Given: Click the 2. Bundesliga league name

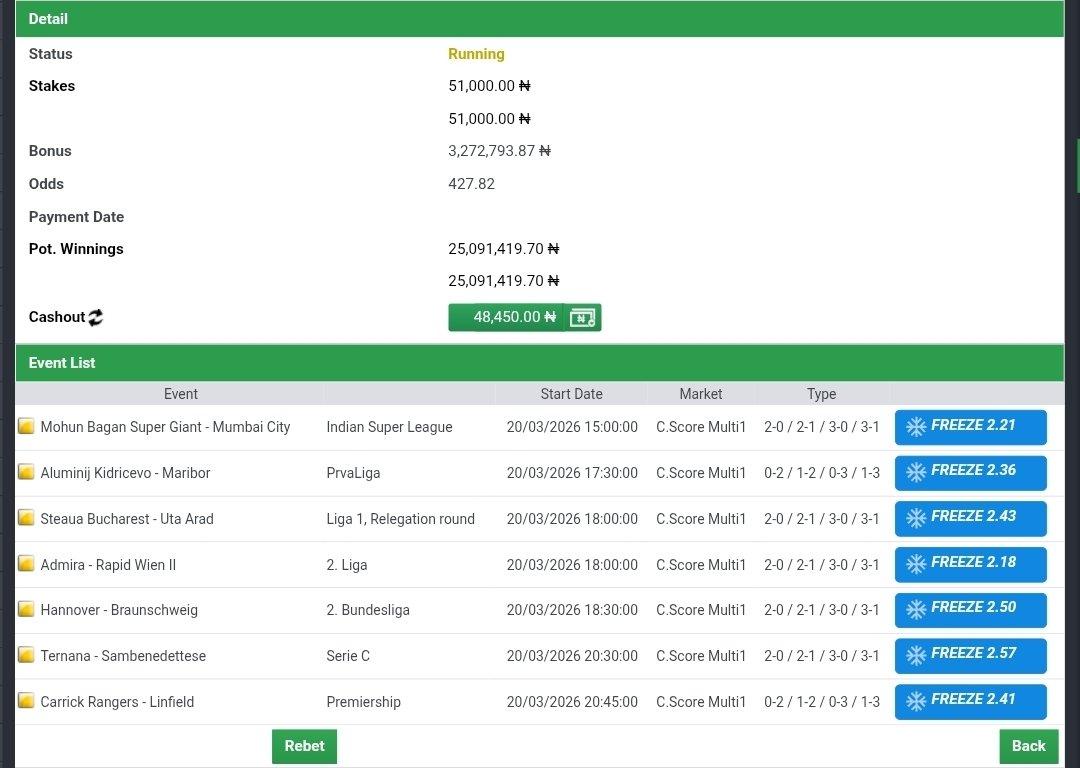Looking at the screenshot, I should (368, 610).
